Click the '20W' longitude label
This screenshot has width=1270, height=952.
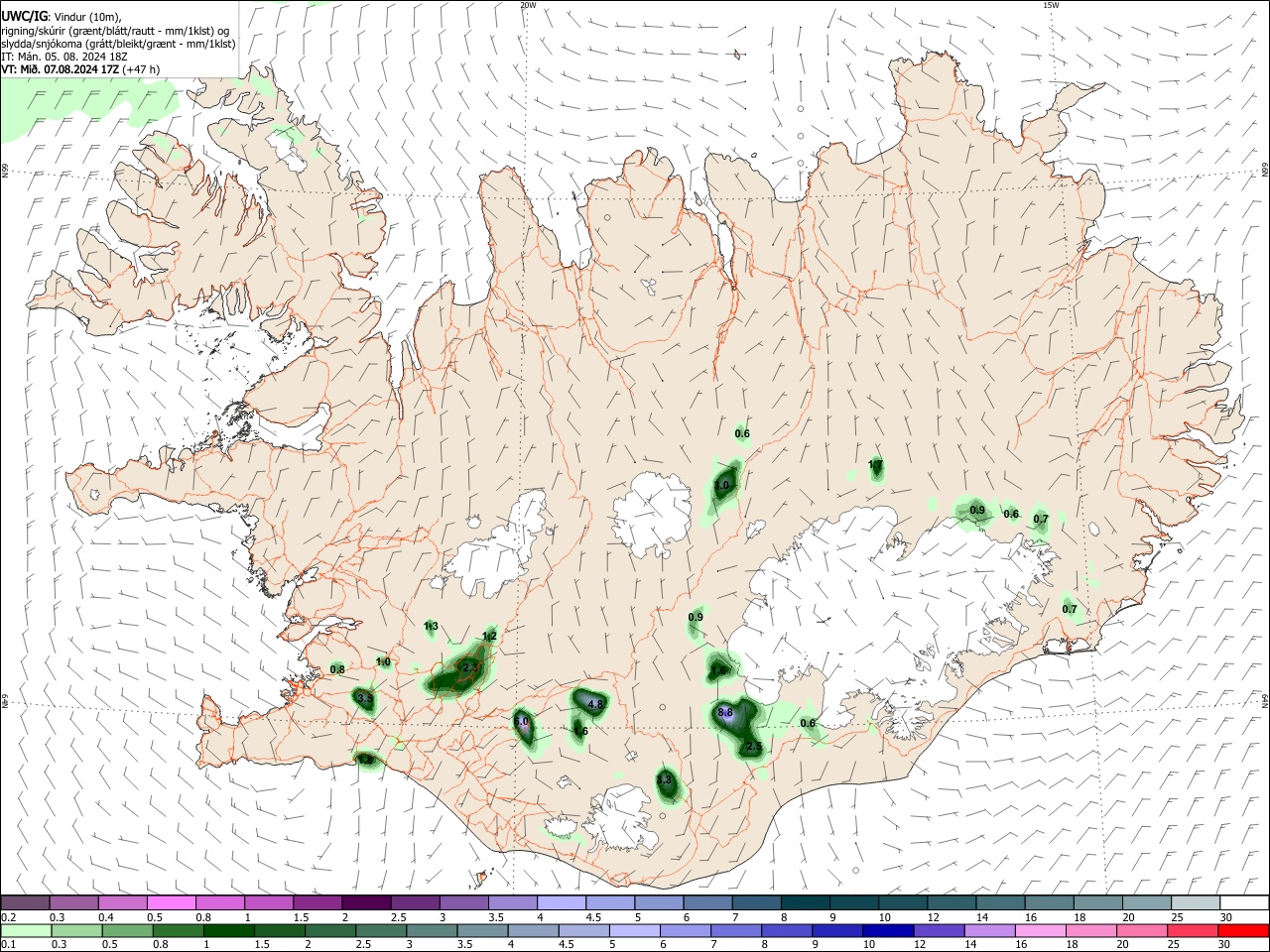(x=528, y=5)
